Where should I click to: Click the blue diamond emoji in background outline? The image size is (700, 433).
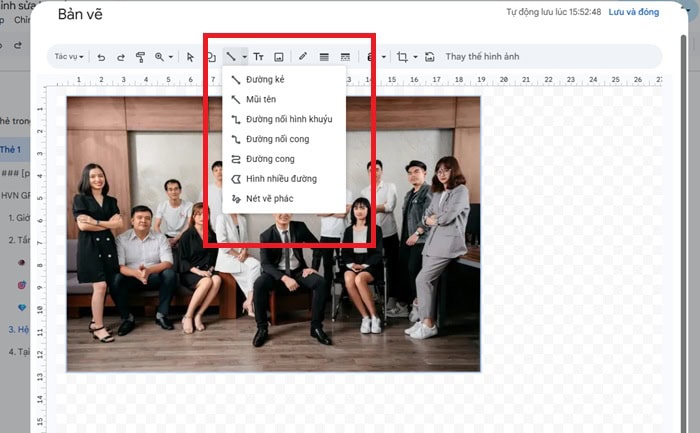[21, 308]
